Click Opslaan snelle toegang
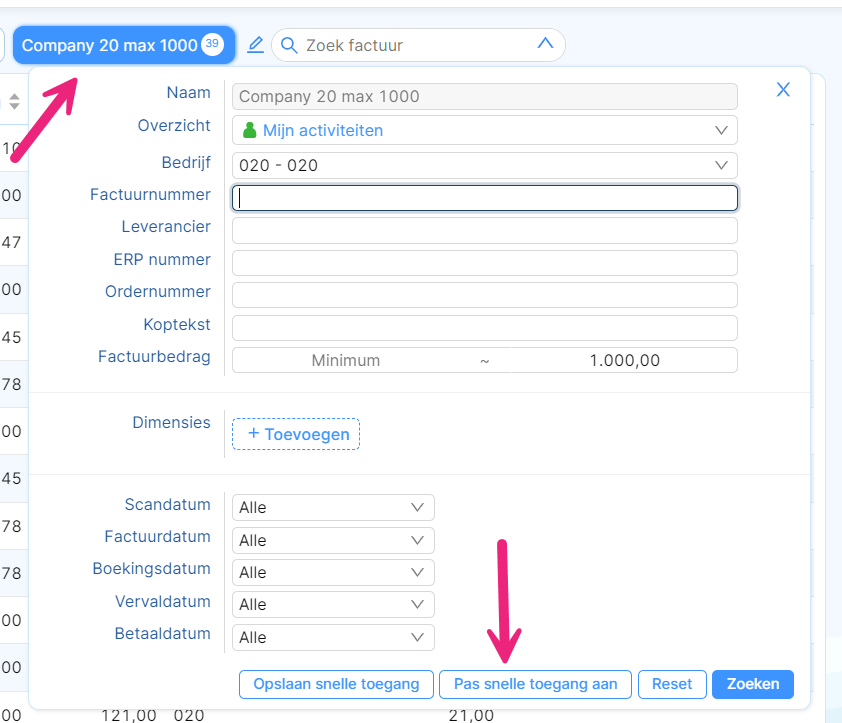This screenshot has height=723, width=842. 336,684
